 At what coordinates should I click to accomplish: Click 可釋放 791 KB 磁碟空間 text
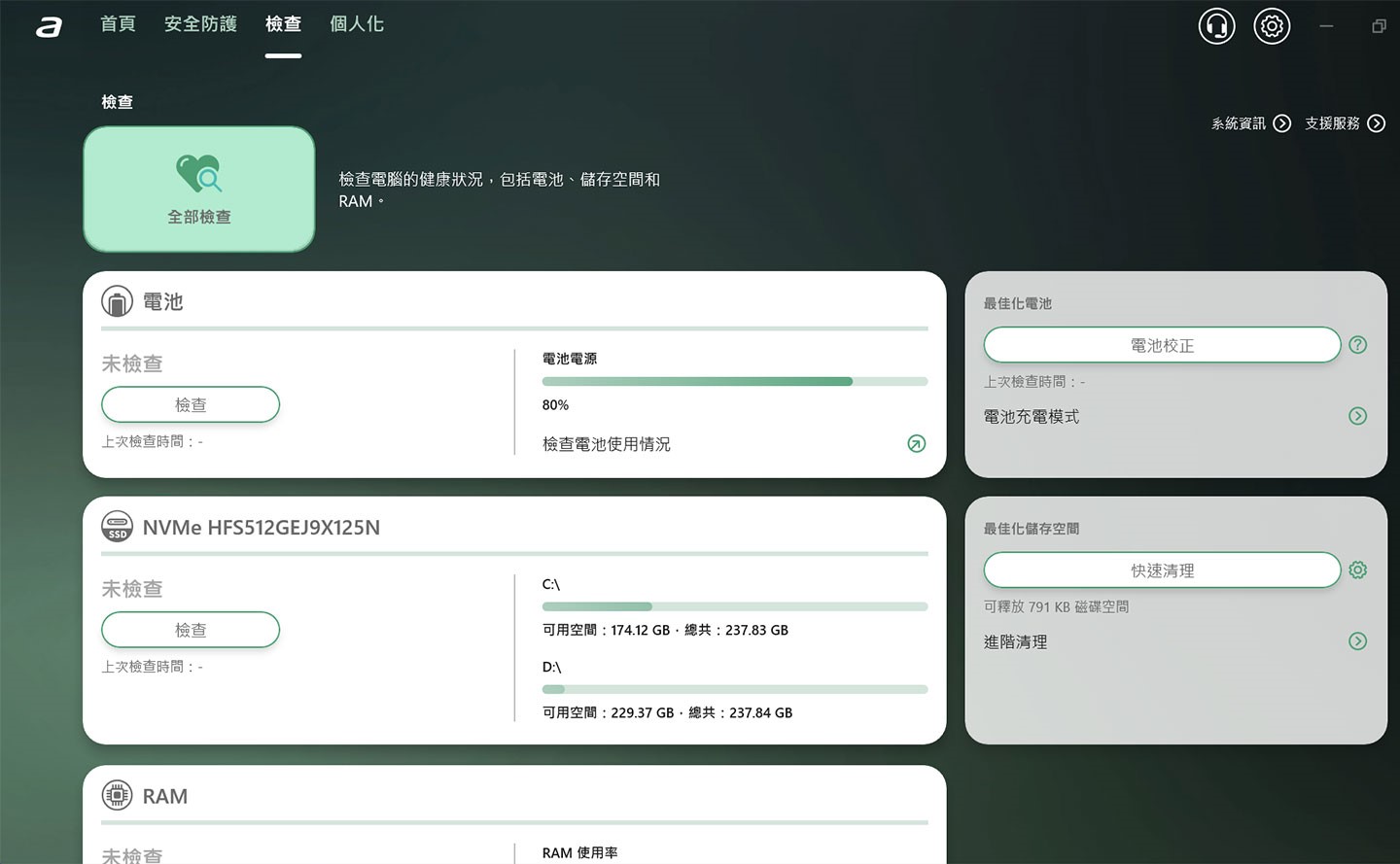[x=1056, y=606]
